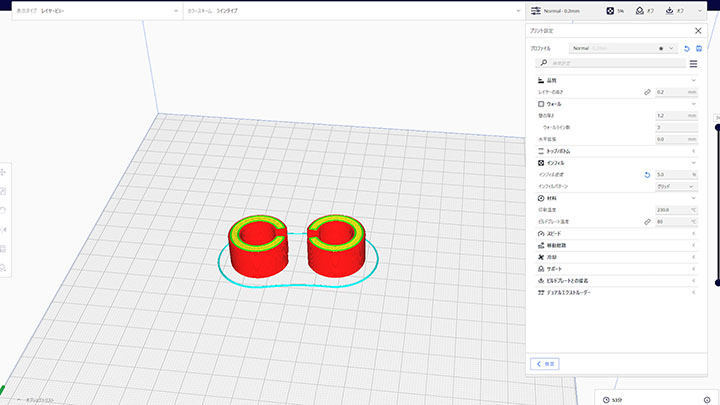
Task: Click the Walls (ウォール) section icon
Action: 541,104
